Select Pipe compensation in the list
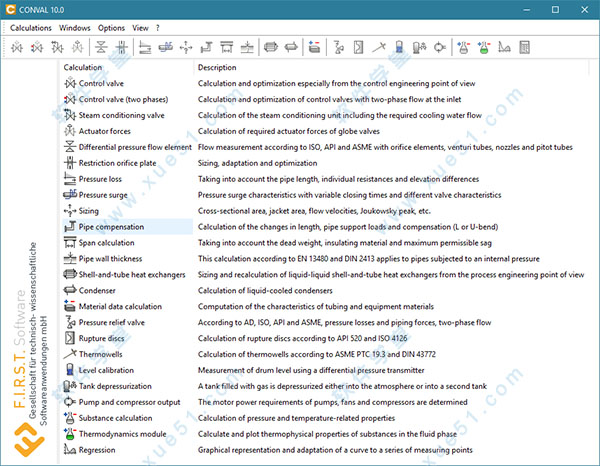Screen dimensions: 600x466 pos(111,227)
